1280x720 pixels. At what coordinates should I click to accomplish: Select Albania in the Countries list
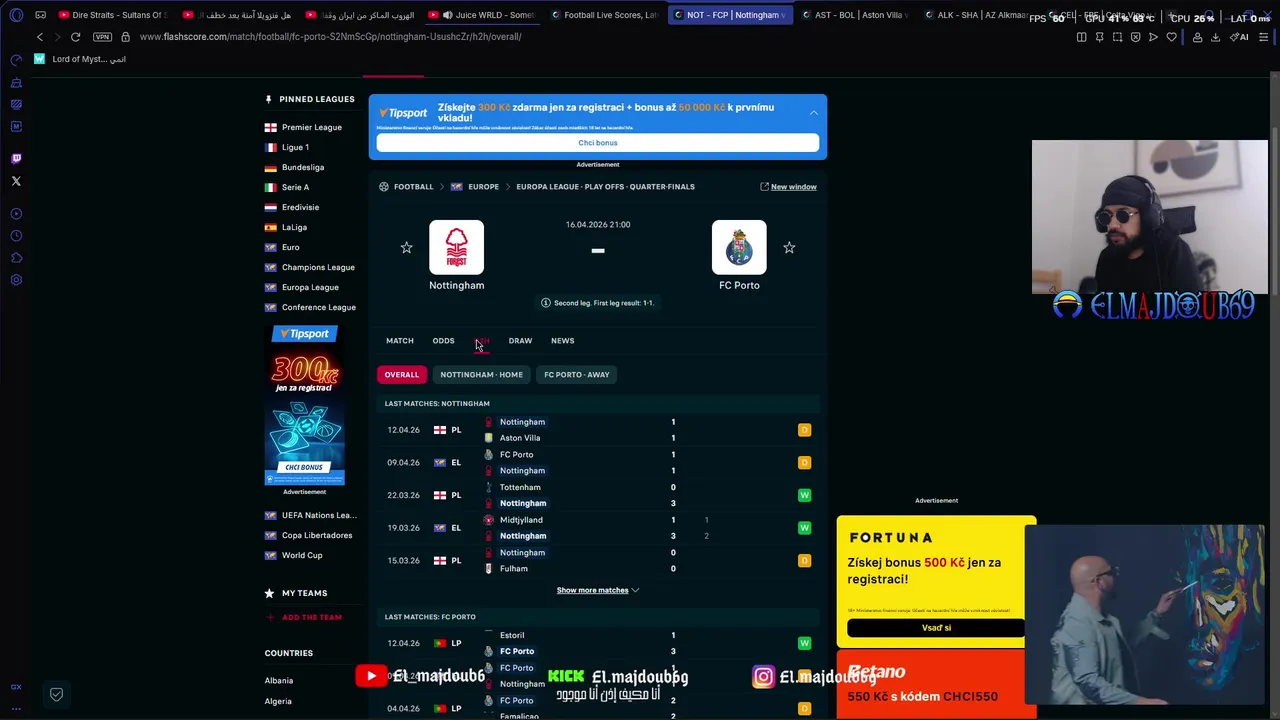click(x=279, y=681)
